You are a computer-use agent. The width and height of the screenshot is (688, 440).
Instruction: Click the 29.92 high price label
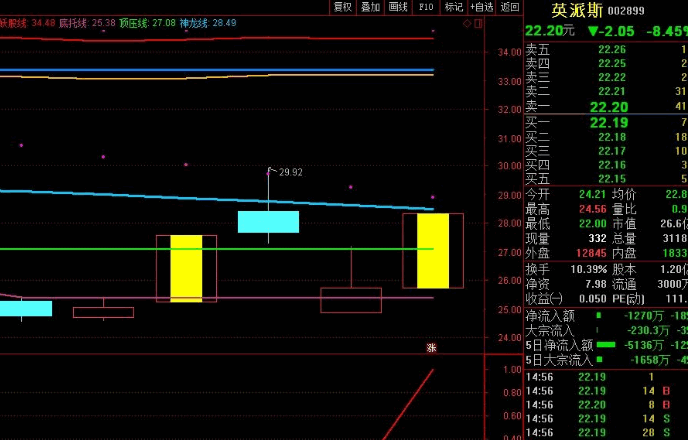coord(290,172)
